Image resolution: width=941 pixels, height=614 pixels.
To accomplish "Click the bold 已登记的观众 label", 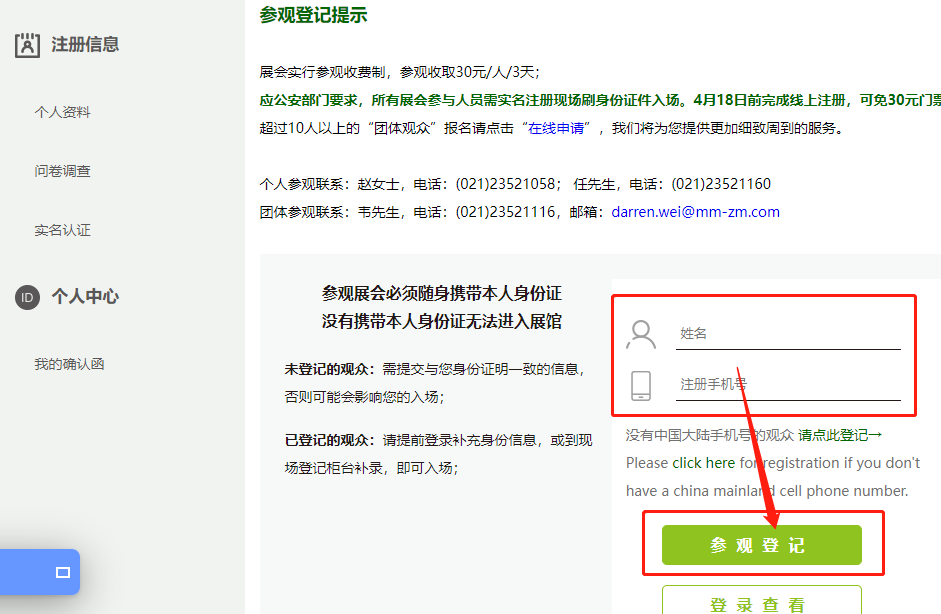I will pos(326,441).
